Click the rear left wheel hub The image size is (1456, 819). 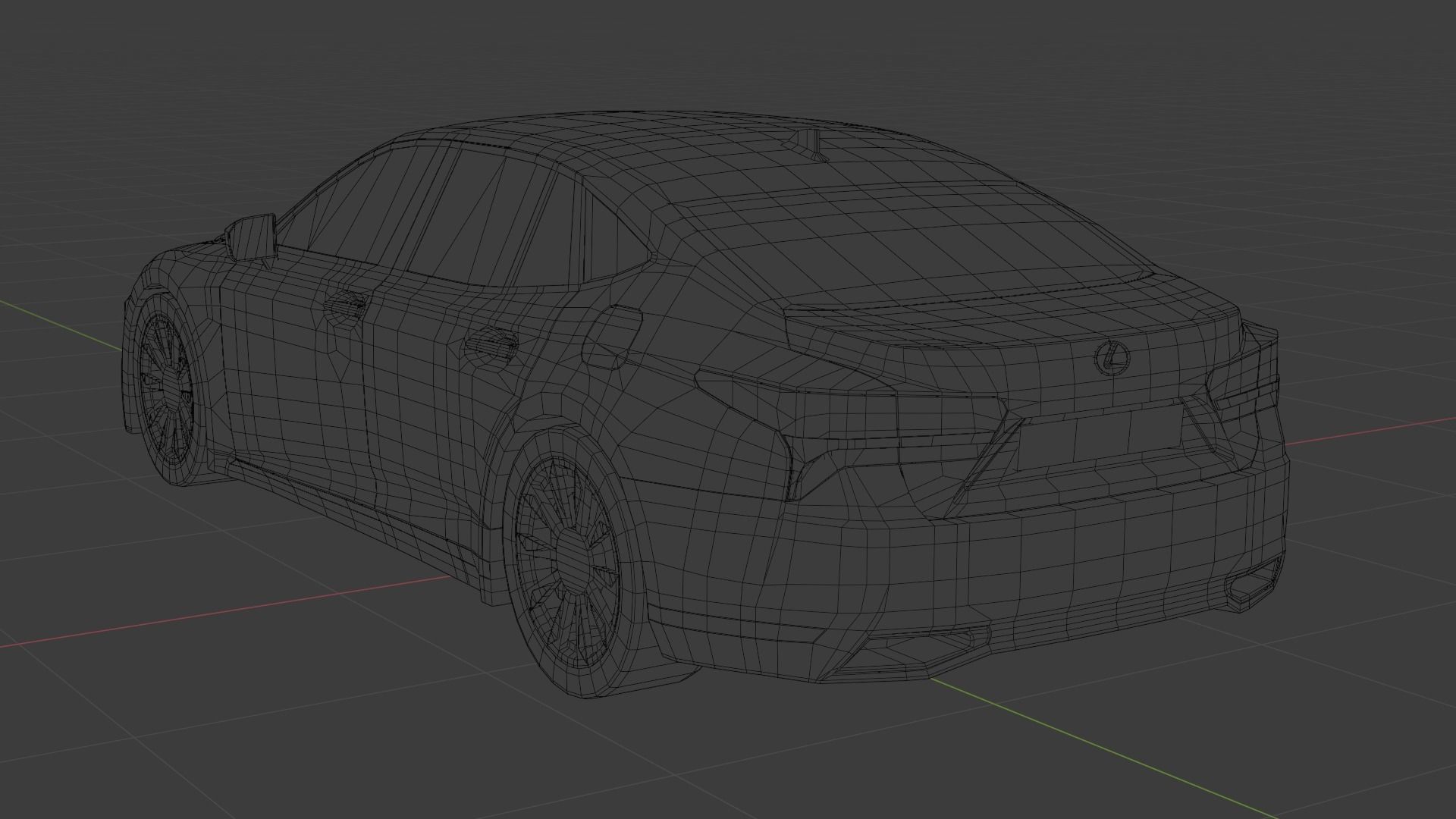tap(574, 562)
